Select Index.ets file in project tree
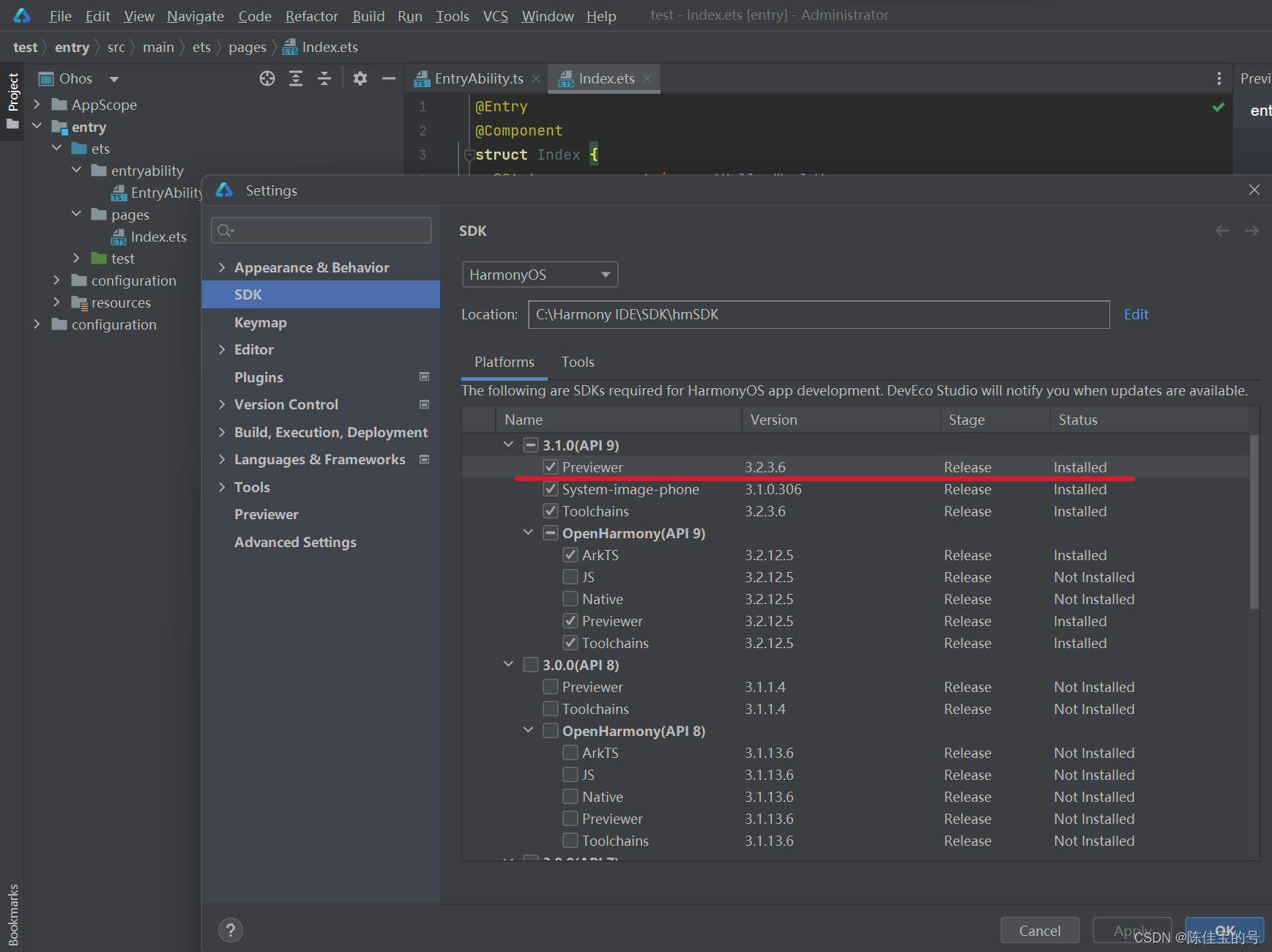 tap(149, 237)
